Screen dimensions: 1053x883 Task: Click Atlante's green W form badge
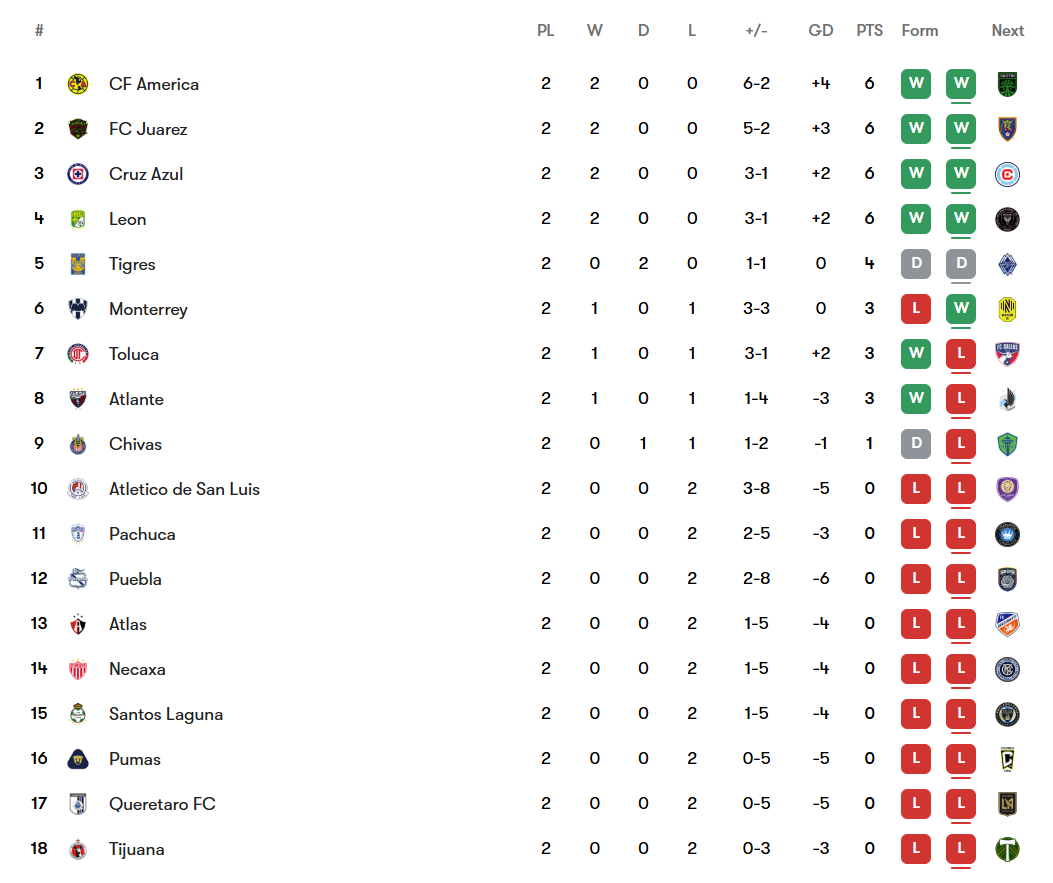point(916,399)
